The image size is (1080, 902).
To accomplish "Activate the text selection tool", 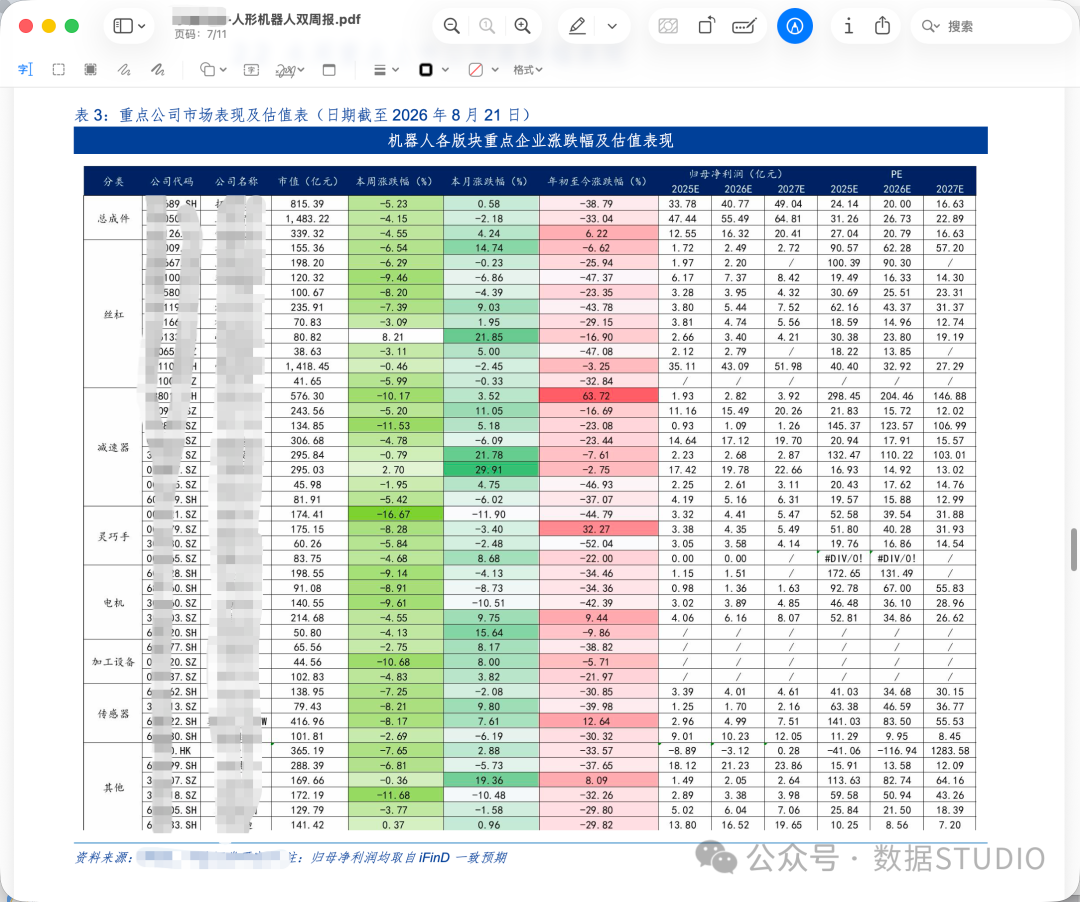I will pyautogui.click(x=25, y=70).
